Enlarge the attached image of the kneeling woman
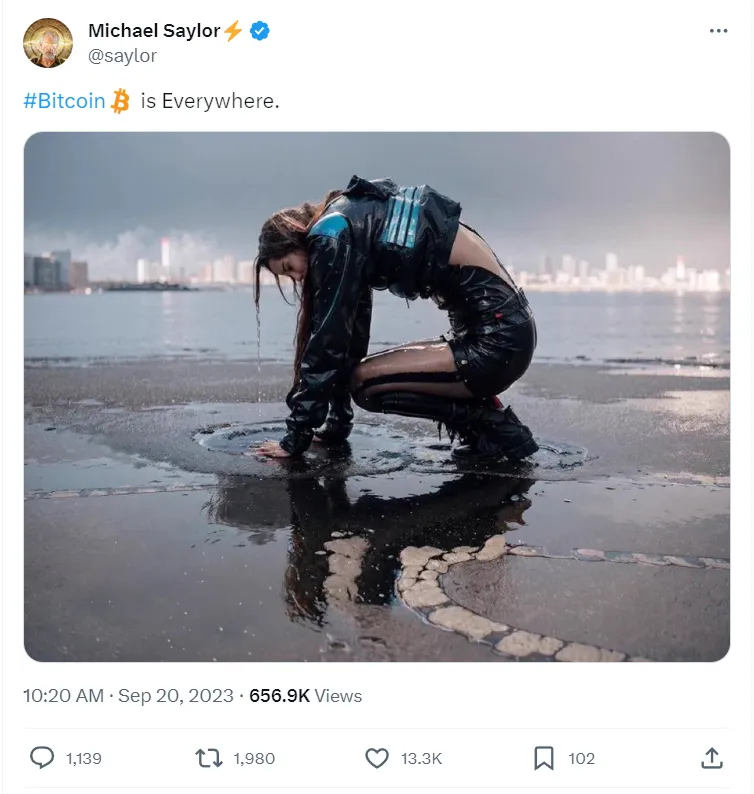This screenshot has width=754, height=794. (x=376, y=396)
